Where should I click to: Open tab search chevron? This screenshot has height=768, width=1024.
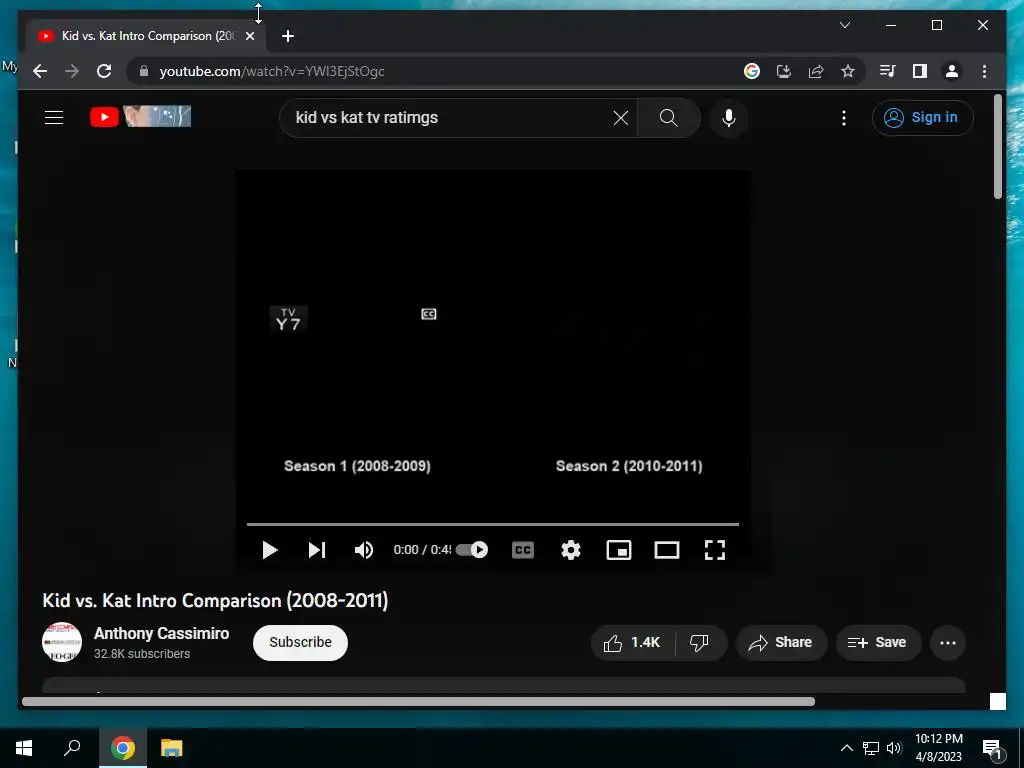(844, 25)
